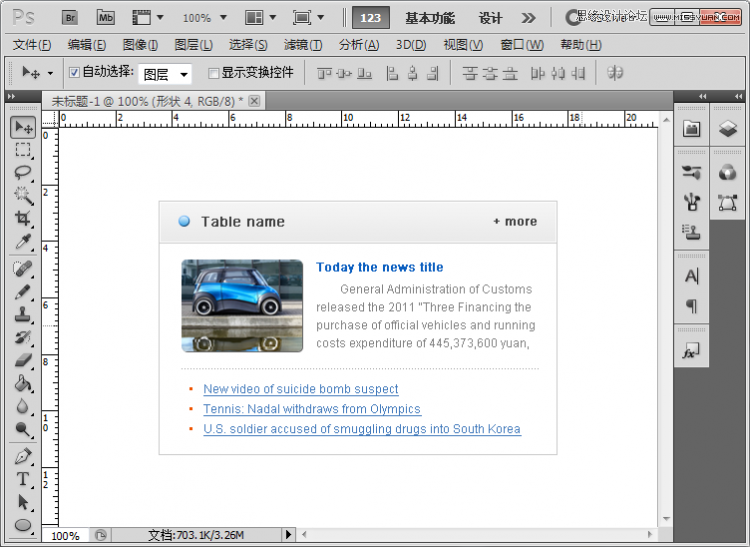Viewport: 750px width, 547px height.
Task: Open the 窗口 menu
Action: (521, 45)
